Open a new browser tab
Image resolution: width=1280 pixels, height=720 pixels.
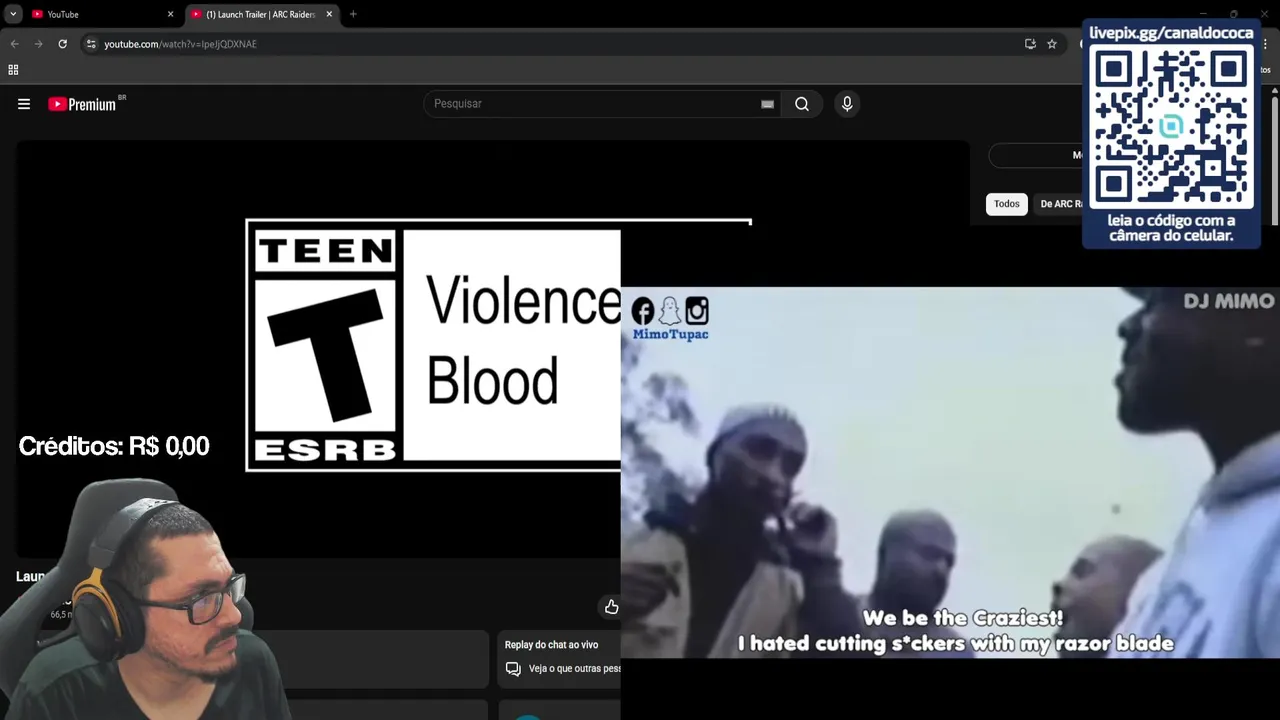pos(353,14)
